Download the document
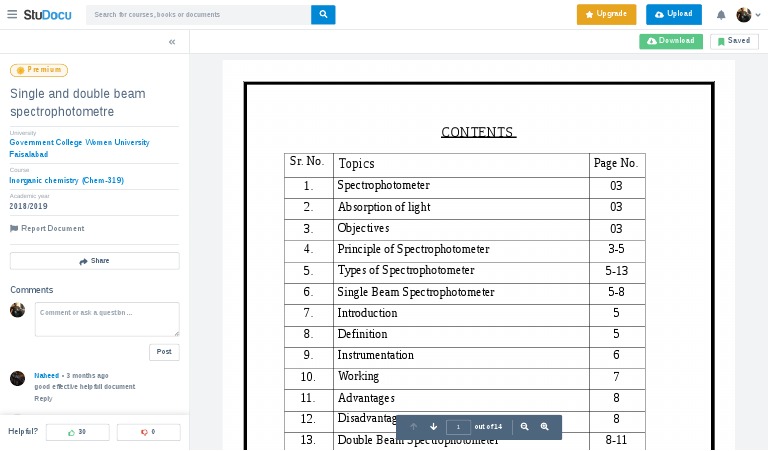Screen dimensions: 768x451 671,41
